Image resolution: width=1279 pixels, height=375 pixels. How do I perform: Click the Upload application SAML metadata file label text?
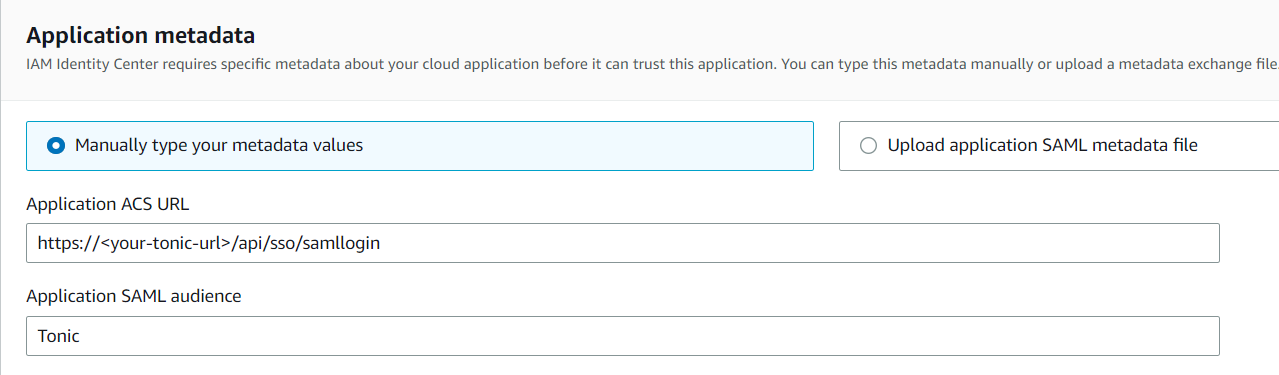click(1043, 146)
